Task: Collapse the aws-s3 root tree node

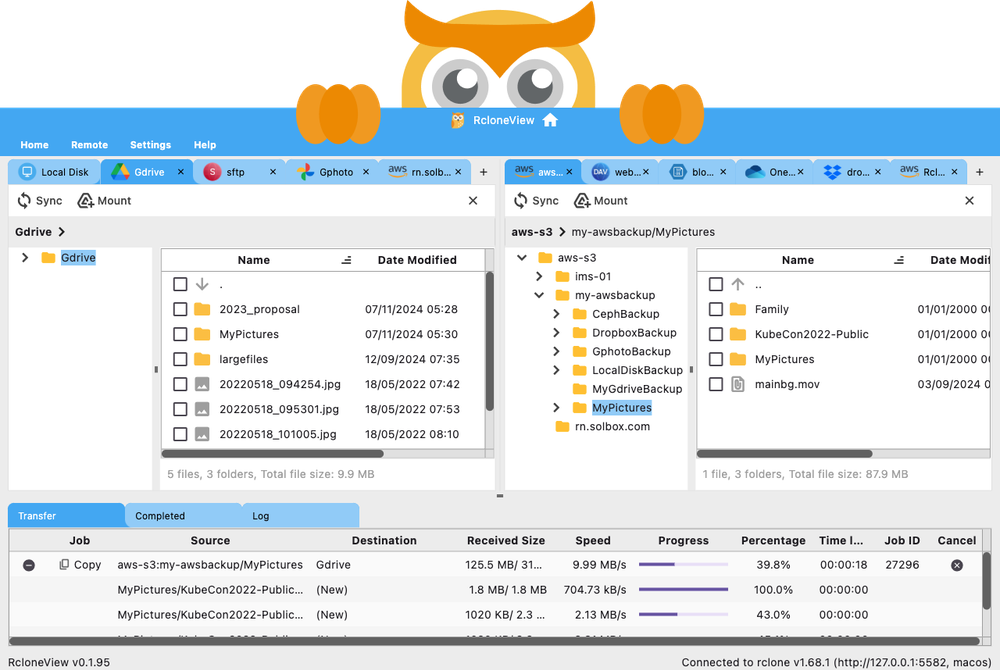Action: tap(522, 258)
